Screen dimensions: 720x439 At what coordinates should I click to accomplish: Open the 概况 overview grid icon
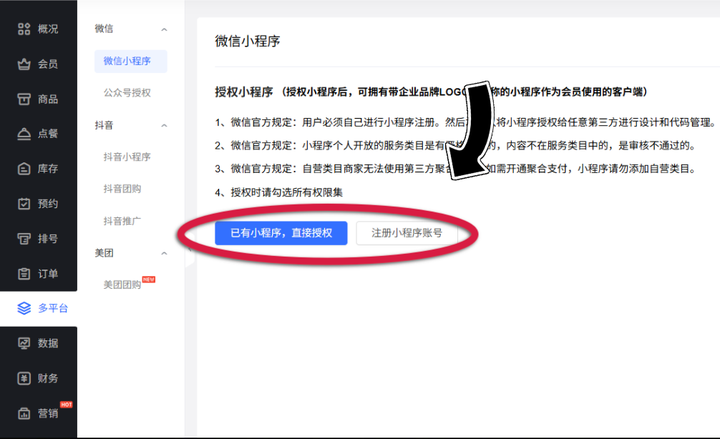point(24,29)
